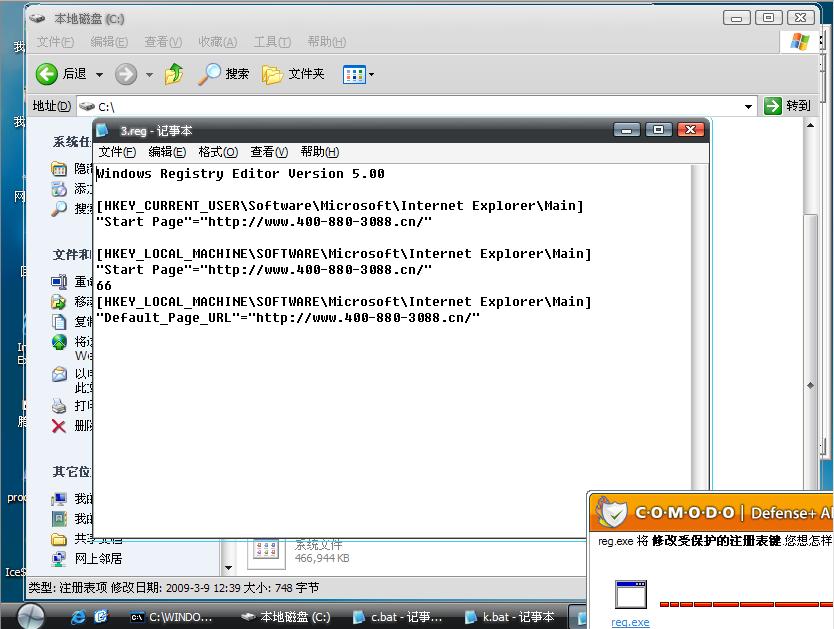
Task: Open the 后退 history dropdown arrow
Action: click(99, 74)
